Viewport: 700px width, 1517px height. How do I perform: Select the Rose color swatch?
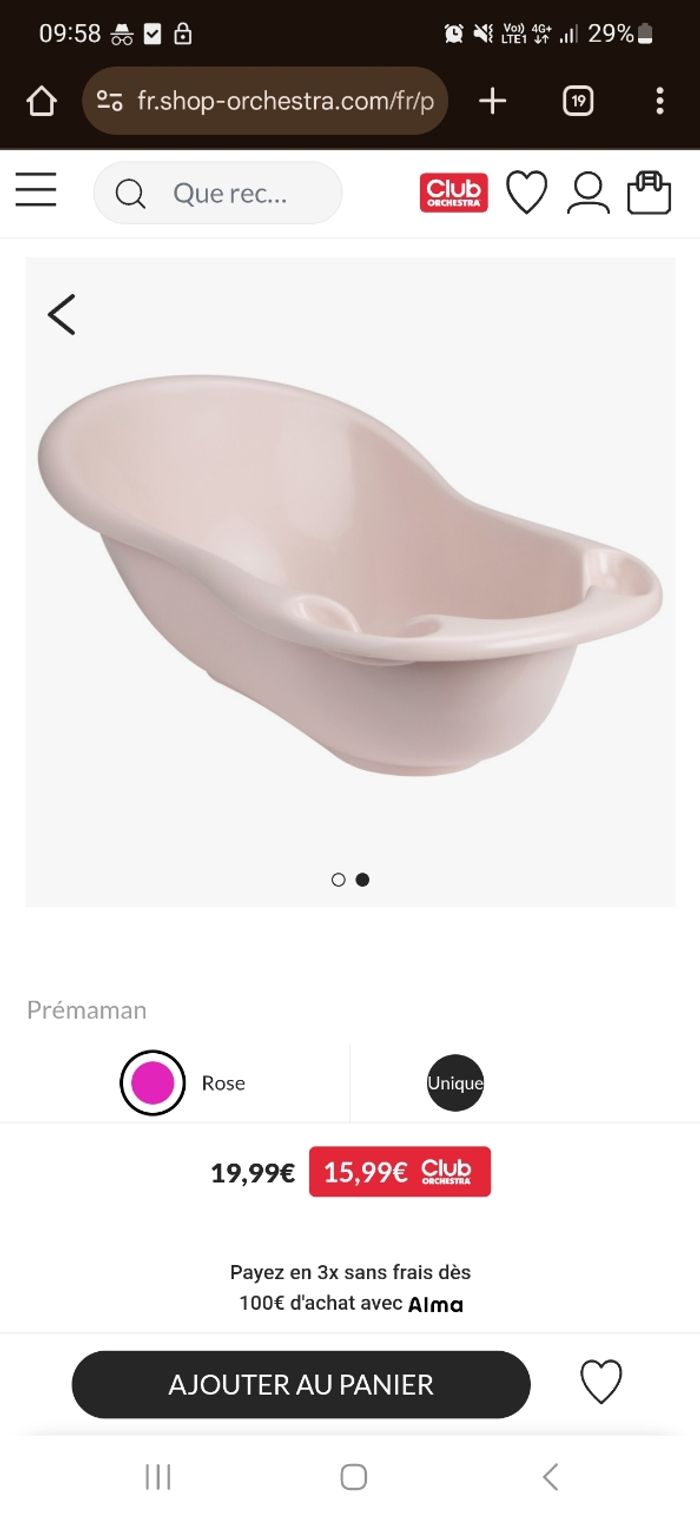pos(153,1082)
